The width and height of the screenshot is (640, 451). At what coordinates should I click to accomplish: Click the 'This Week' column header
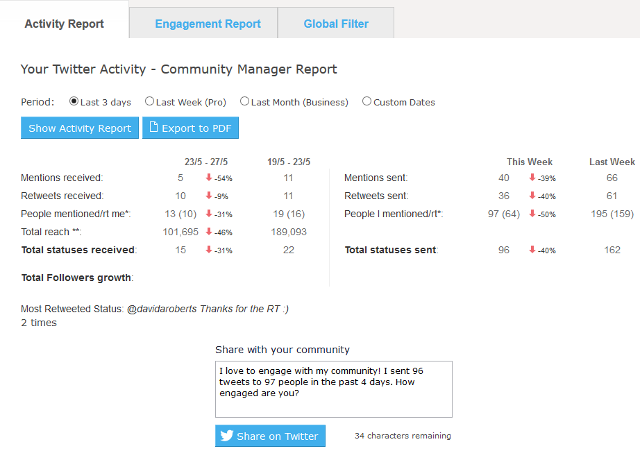[529, 162]
